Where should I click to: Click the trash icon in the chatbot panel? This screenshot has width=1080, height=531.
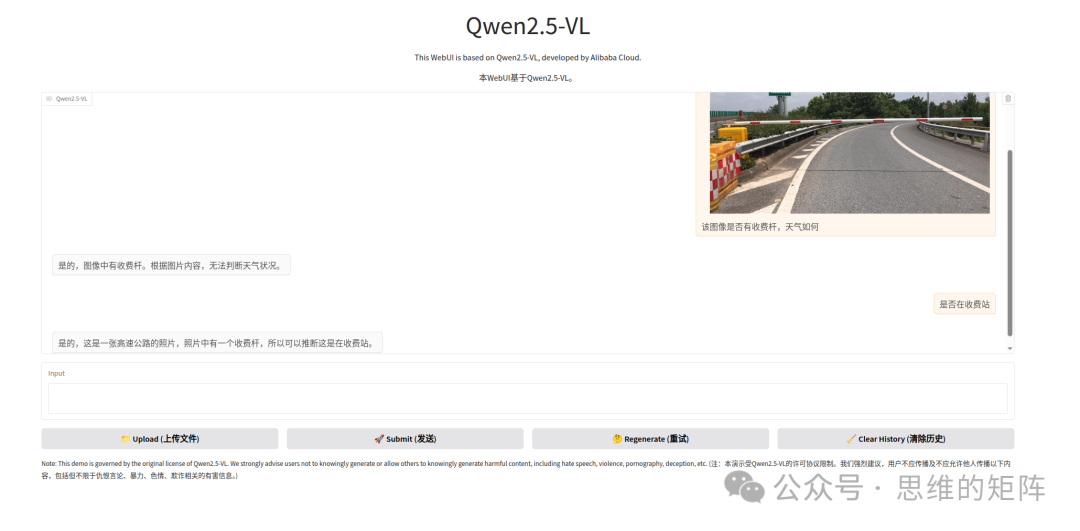click(1008, 98)
